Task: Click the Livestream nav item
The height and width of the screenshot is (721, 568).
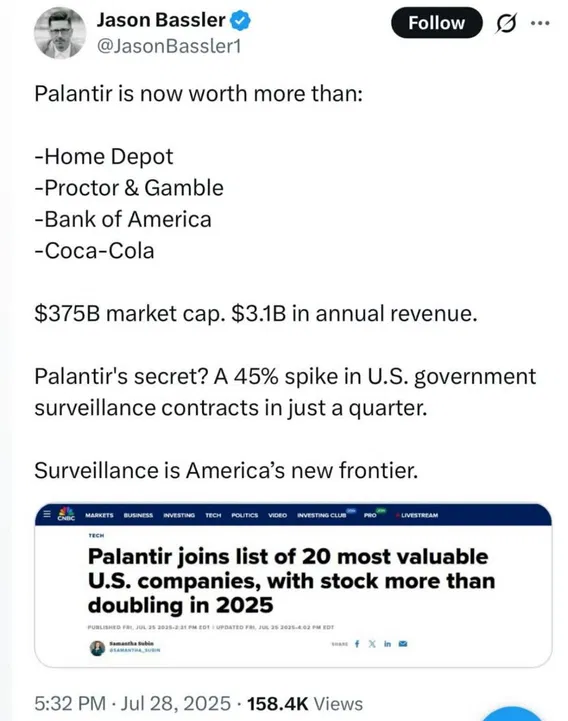Action: pos(418,515)
